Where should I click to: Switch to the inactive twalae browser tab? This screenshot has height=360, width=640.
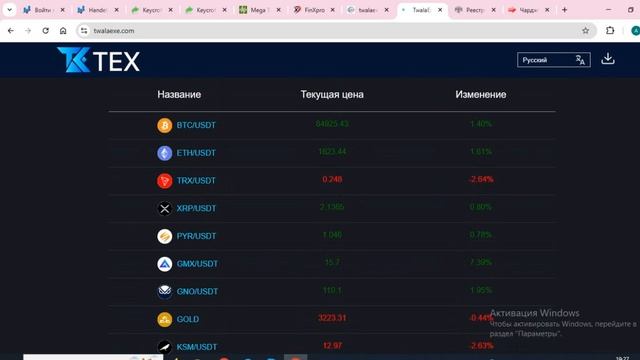(368, 10)
